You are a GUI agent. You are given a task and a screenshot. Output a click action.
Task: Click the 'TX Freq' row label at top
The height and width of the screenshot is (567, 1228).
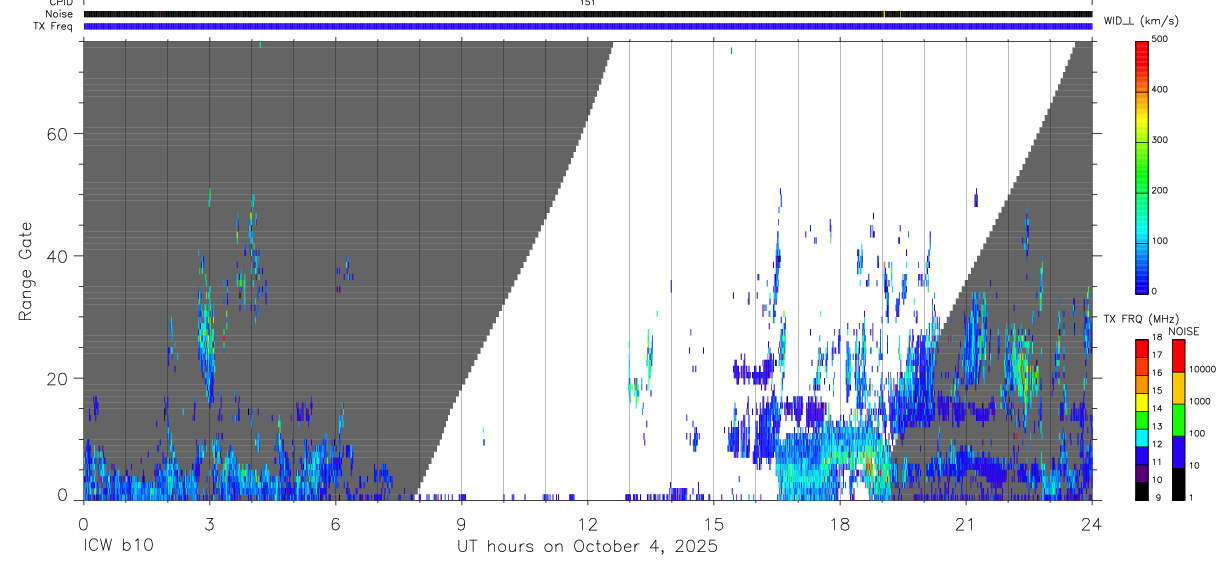55,26
